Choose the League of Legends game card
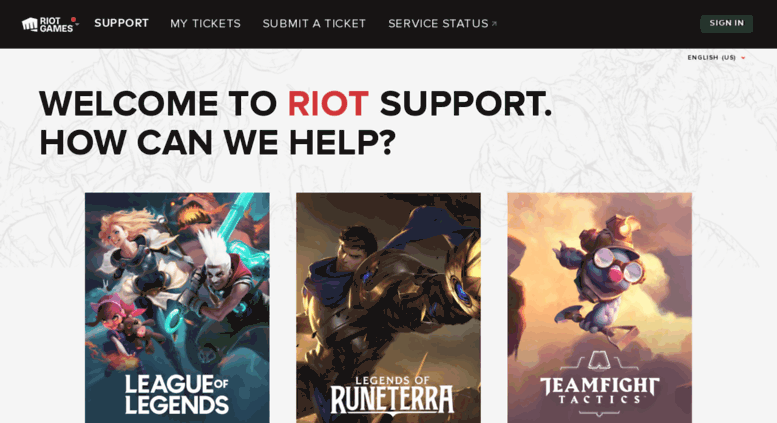Viewport: 777px width, 423px height. click(x=177, y=308)
